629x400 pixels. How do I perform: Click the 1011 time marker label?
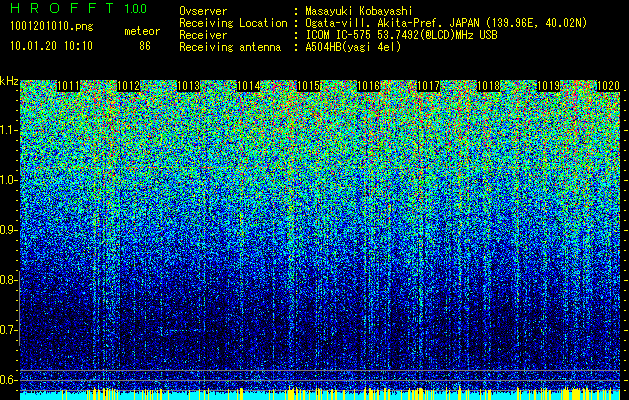point(69,86)
